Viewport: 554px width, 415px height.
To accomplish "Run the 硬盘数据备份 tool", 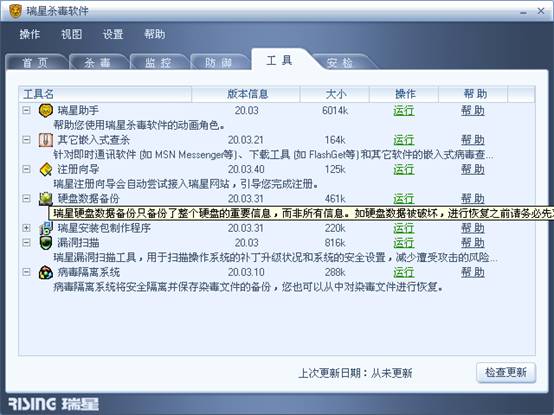I will click(x=404, y=198).
